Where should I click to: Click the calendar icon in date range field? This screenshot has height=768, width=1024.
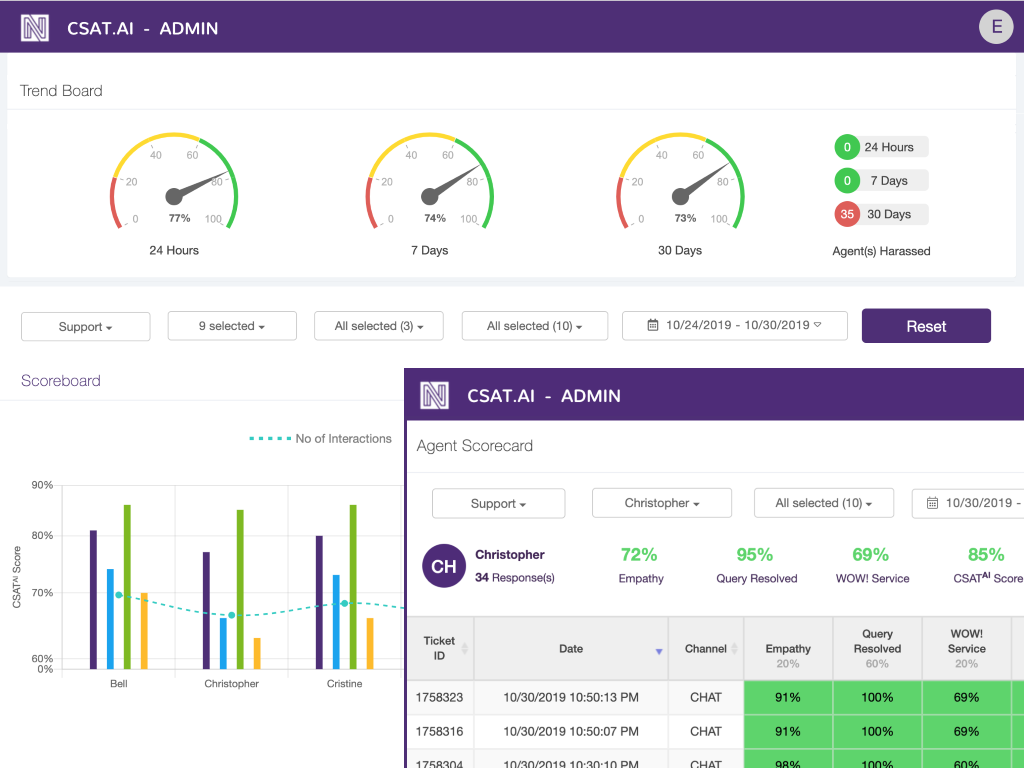[653, 326]
